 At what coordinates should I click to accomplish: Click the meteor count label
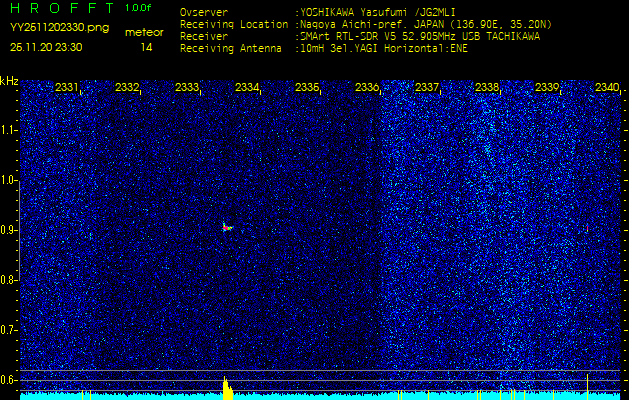pos(144,32)
